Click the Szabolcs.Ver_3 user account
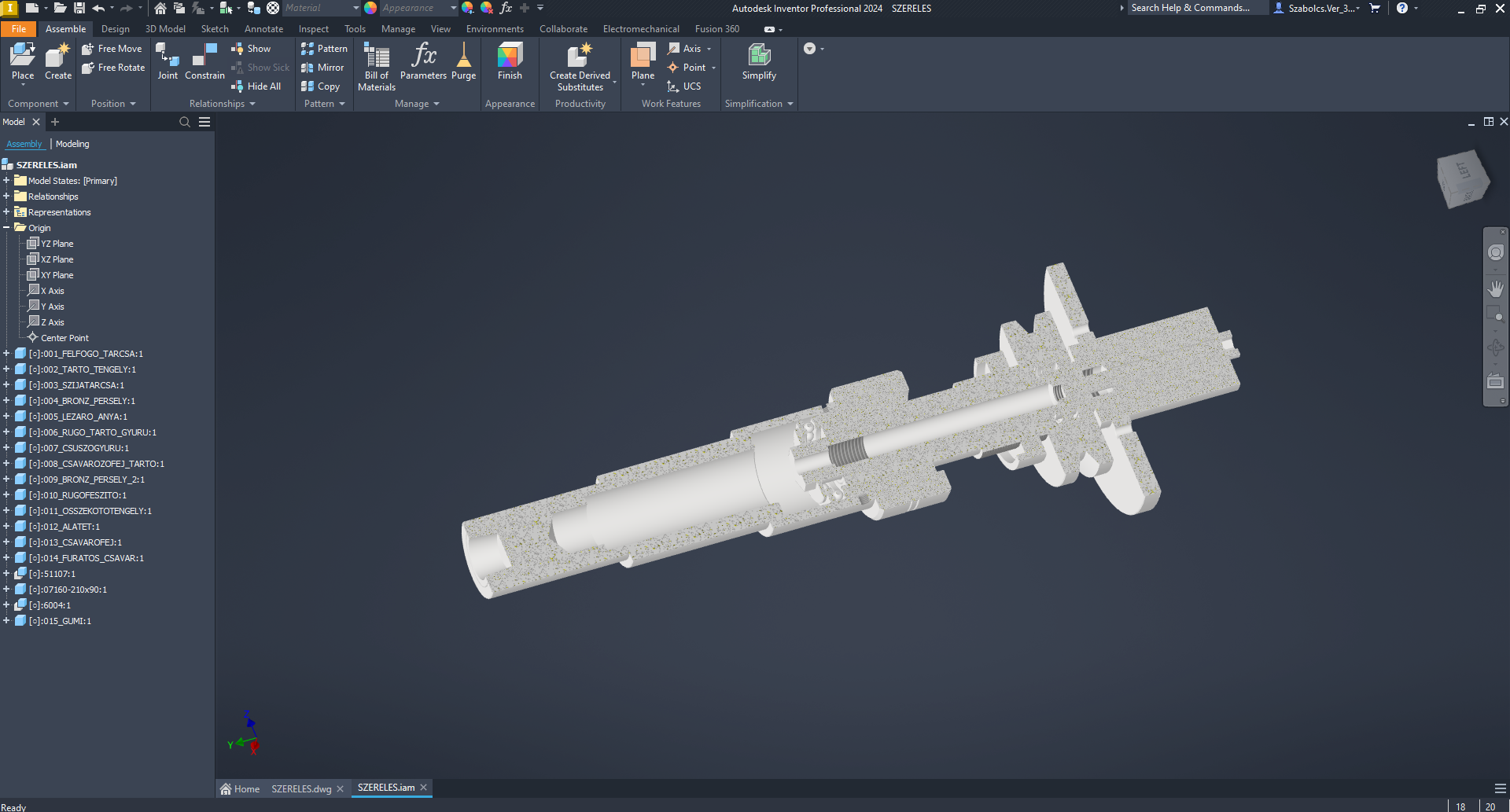The height and width of the screenshot is (812, 1510). point(1317,8)
